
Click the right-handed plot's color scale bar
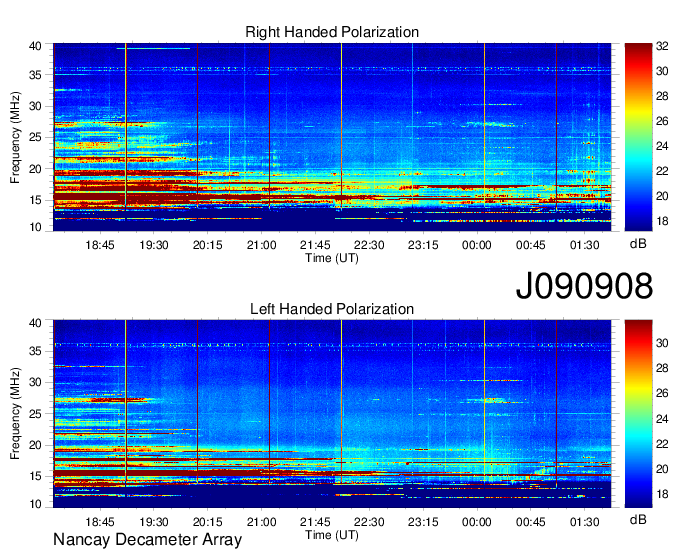(x=638, y=137)
